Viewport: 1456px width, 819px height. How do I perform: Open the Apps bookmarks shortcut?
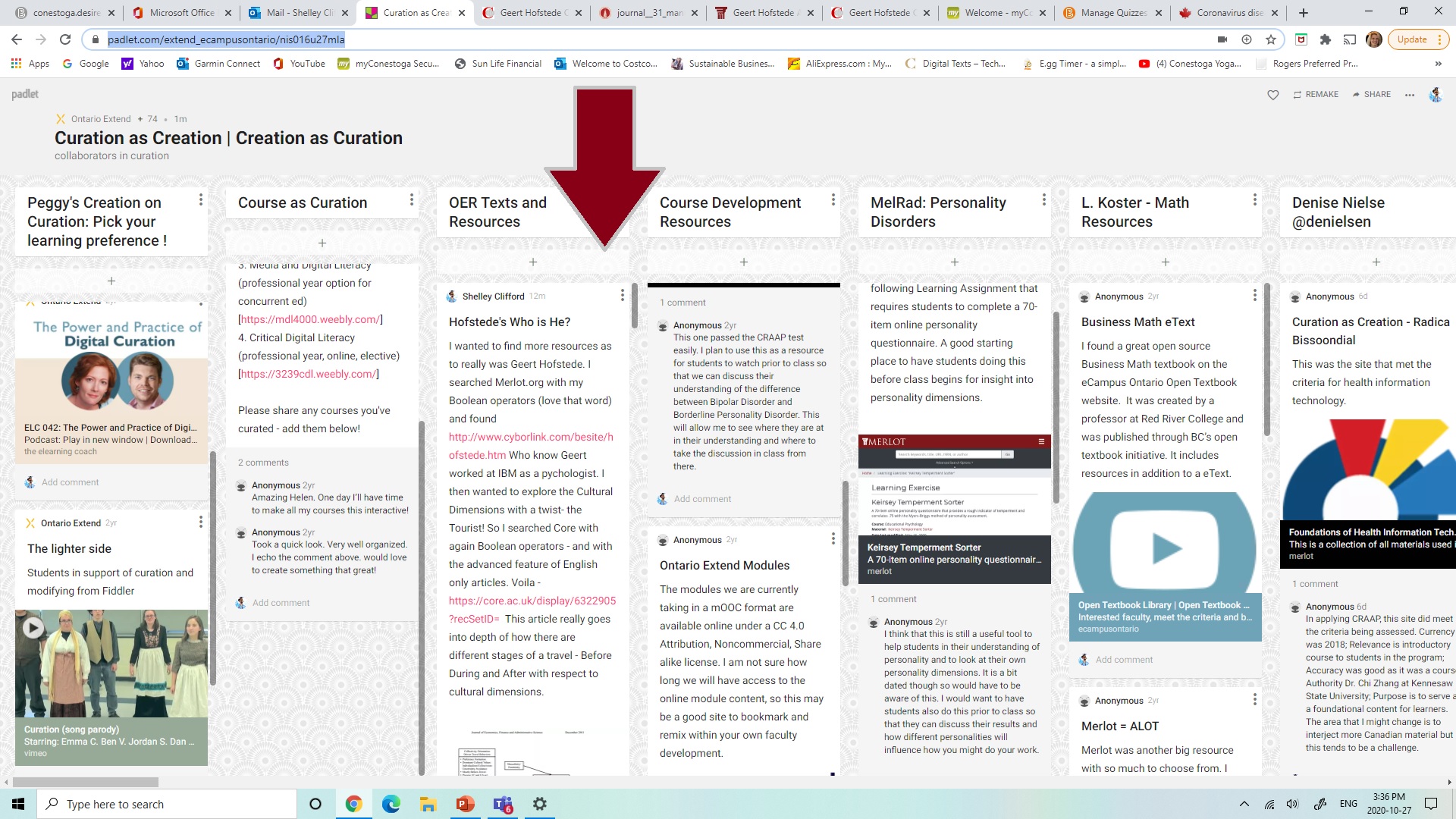30,64
